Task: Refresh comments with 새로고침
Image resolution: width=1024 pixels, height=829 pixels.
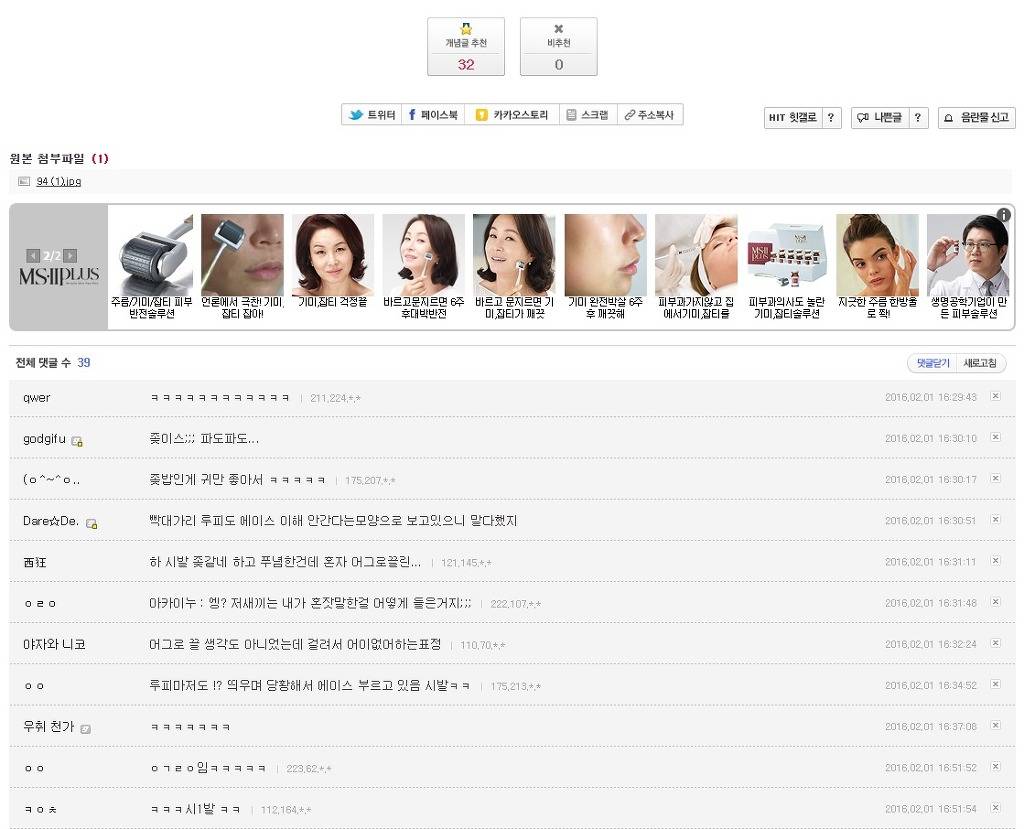Action: [980, 363]
